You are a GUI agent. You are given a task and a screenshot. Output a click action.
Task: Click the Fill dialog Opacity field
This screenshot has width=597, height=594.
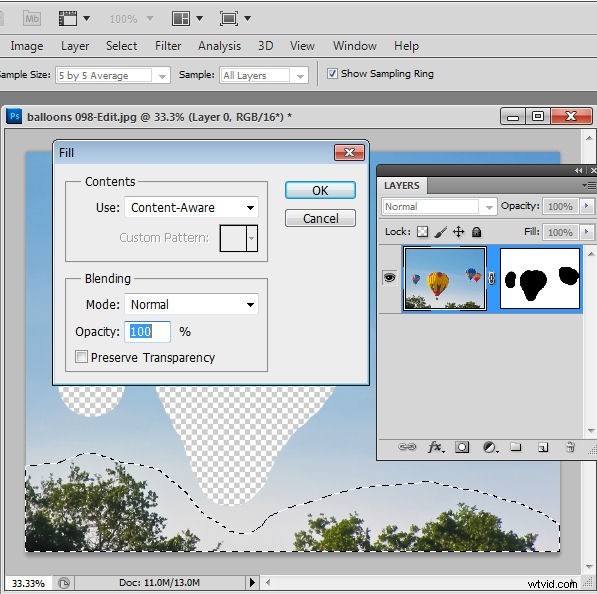147,331
